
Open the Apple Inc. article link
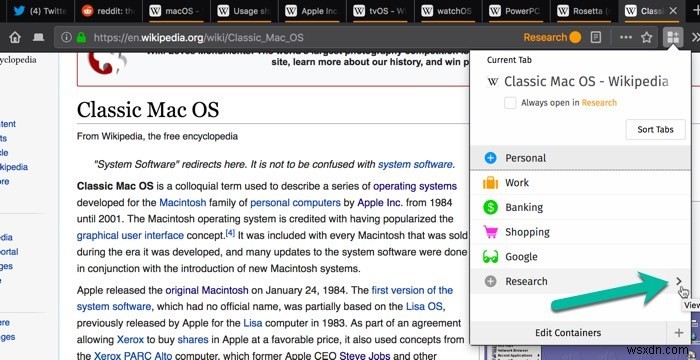(379, 202)
